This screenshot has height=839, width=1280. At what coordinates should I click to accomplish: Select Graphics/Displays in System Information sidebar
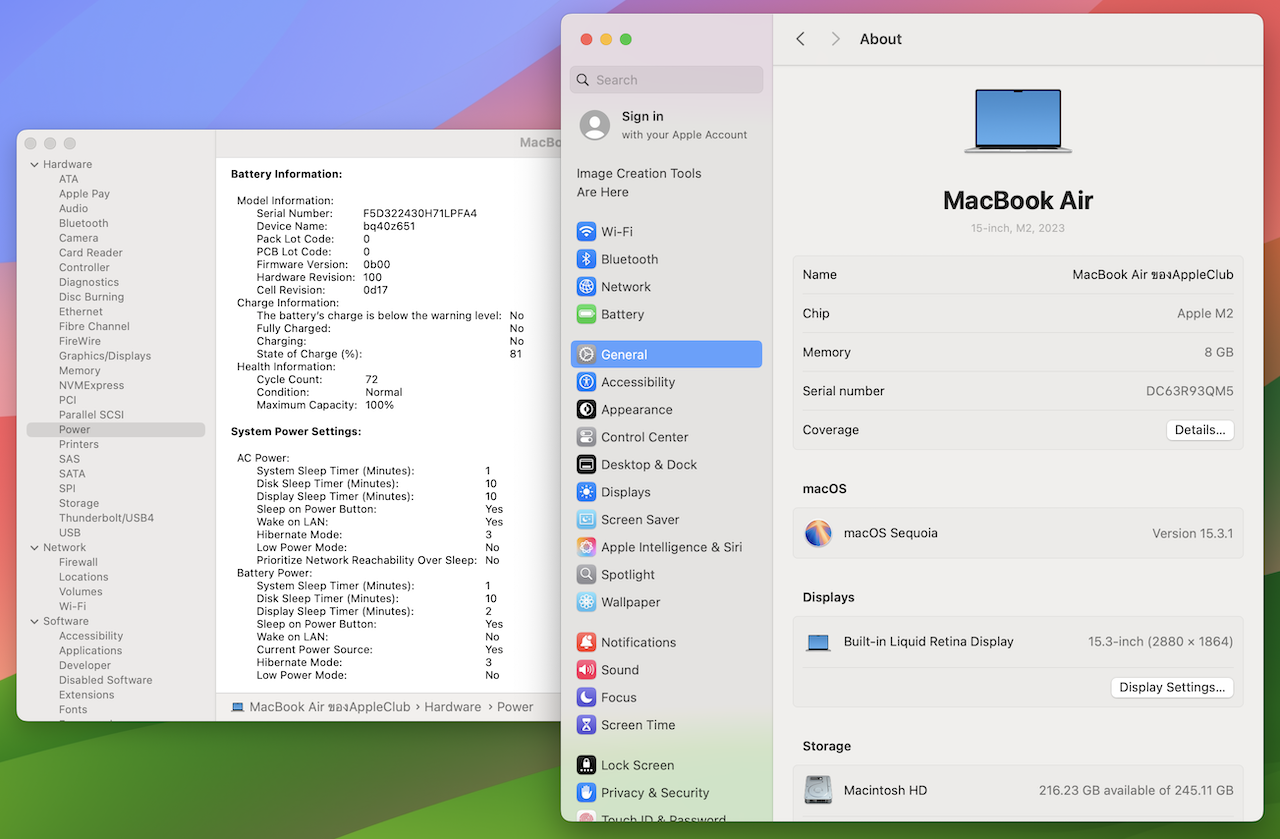[105, 356]
